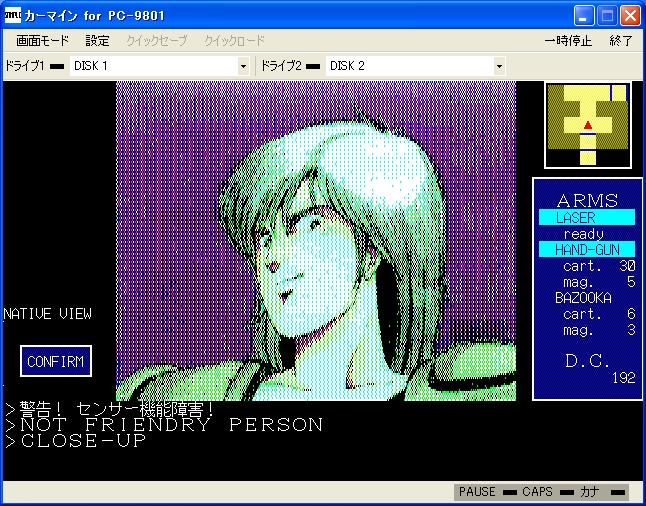
Task: Click the Drive 2 activity indicator
Action: 313,66
